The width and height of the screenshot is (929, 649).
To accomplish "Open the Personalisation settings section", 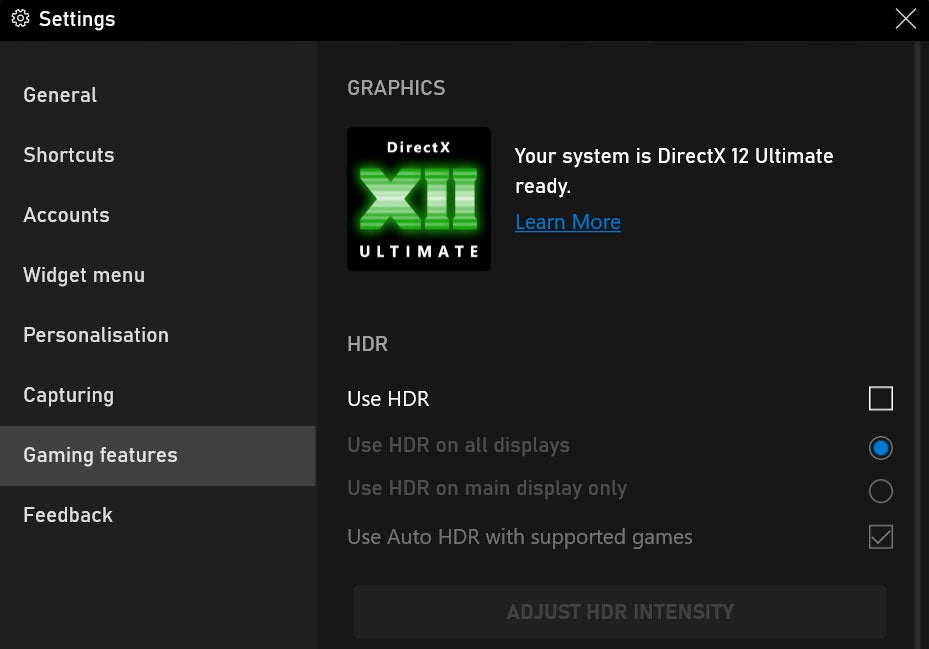I will click(95, 335).
